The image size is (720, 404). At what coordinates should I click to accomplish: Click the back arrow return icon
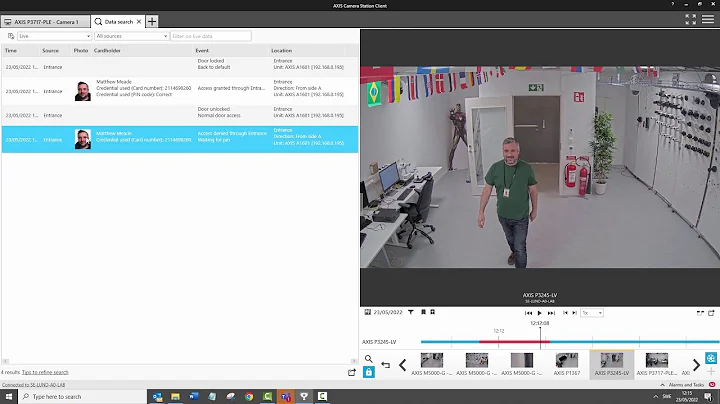pos(386,365)
